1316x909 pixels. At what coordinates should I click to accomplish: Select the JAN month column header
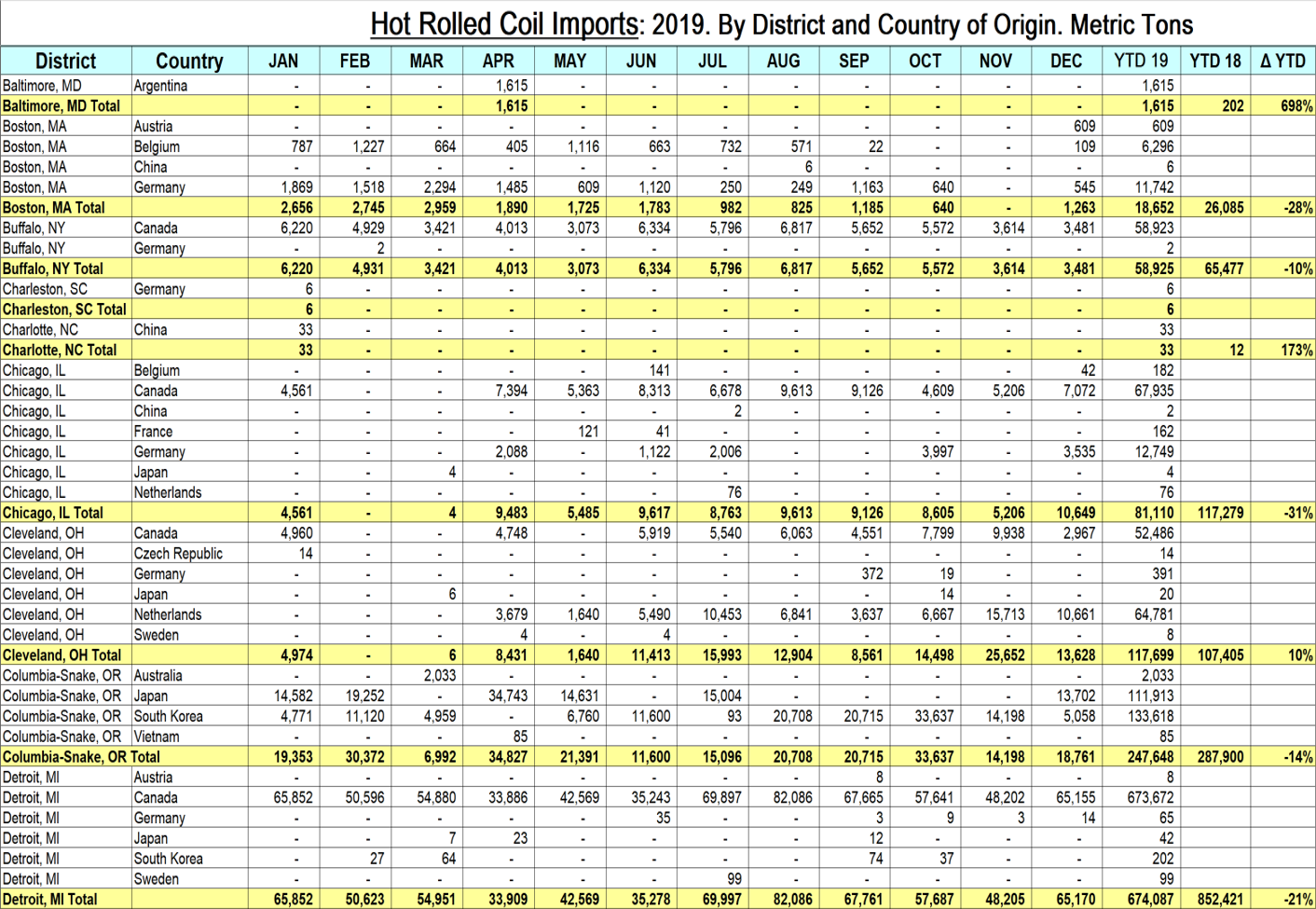283,62
